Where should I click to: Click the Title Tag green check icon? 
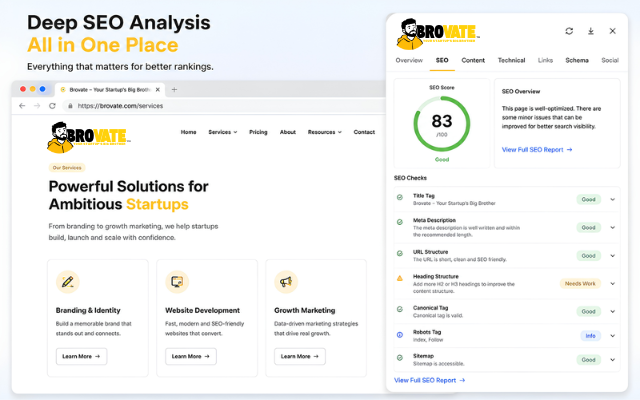[x=400, y=198]
